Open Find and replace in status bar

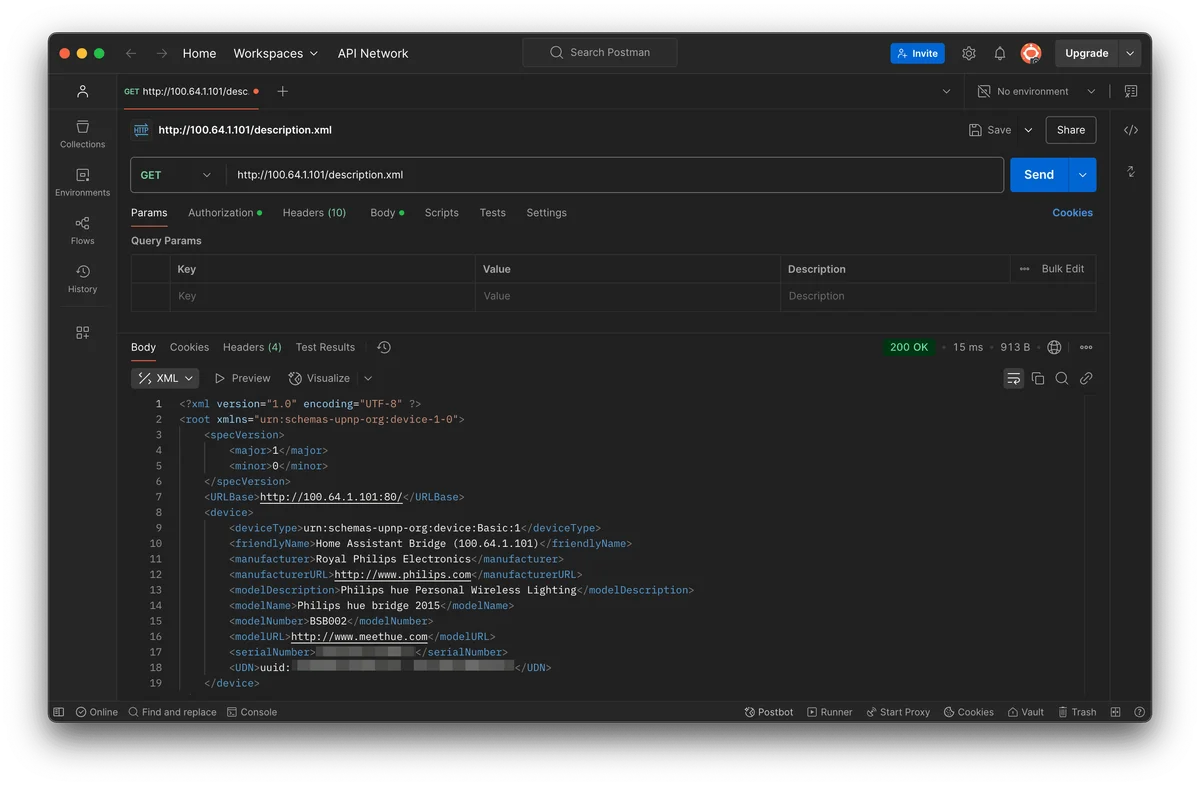pos(172,712)
